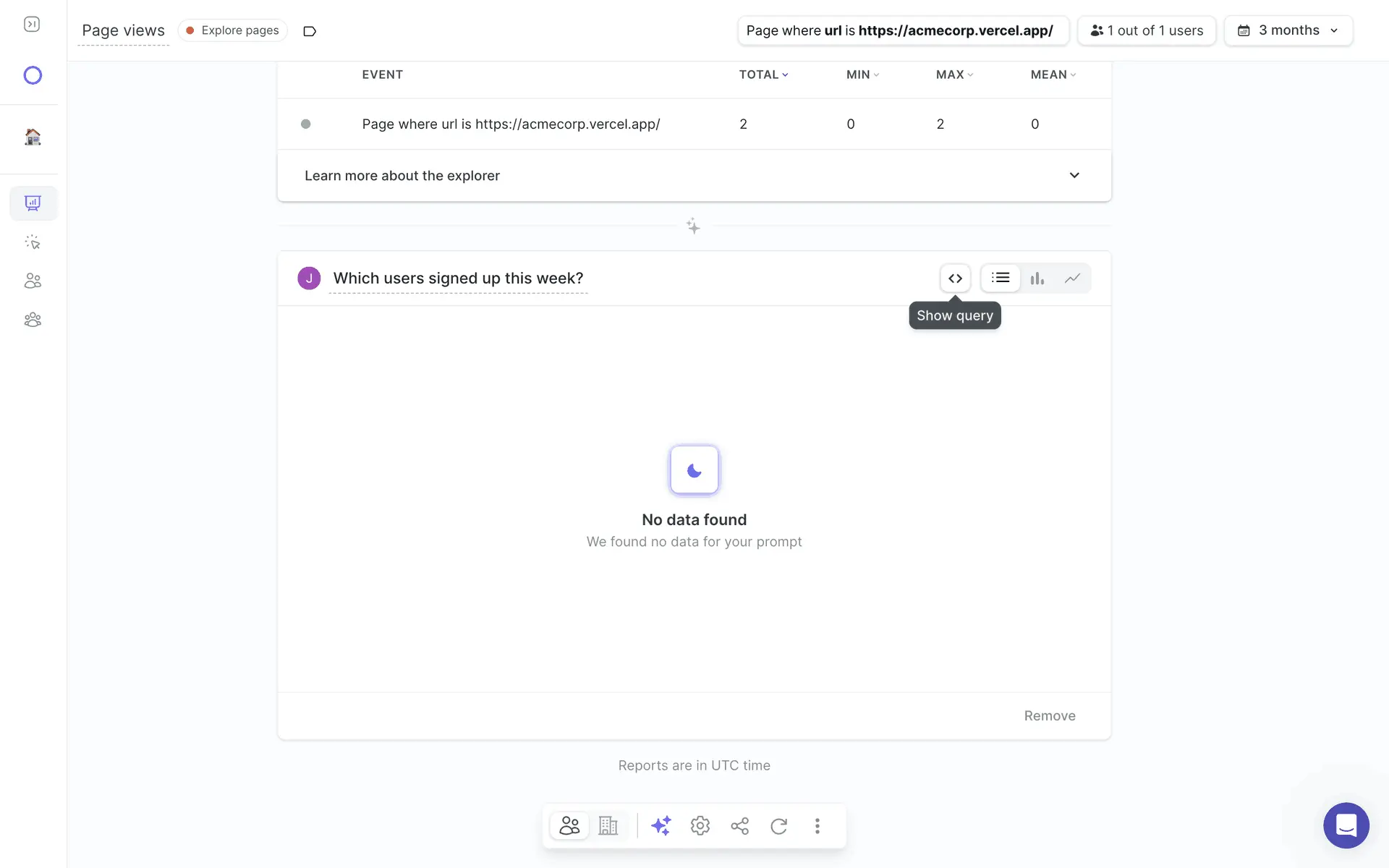Screen dimensions: 1389x868
Task: Open the AI sparkles icon in bottom toolbar
Action: [x=660, y=826]
